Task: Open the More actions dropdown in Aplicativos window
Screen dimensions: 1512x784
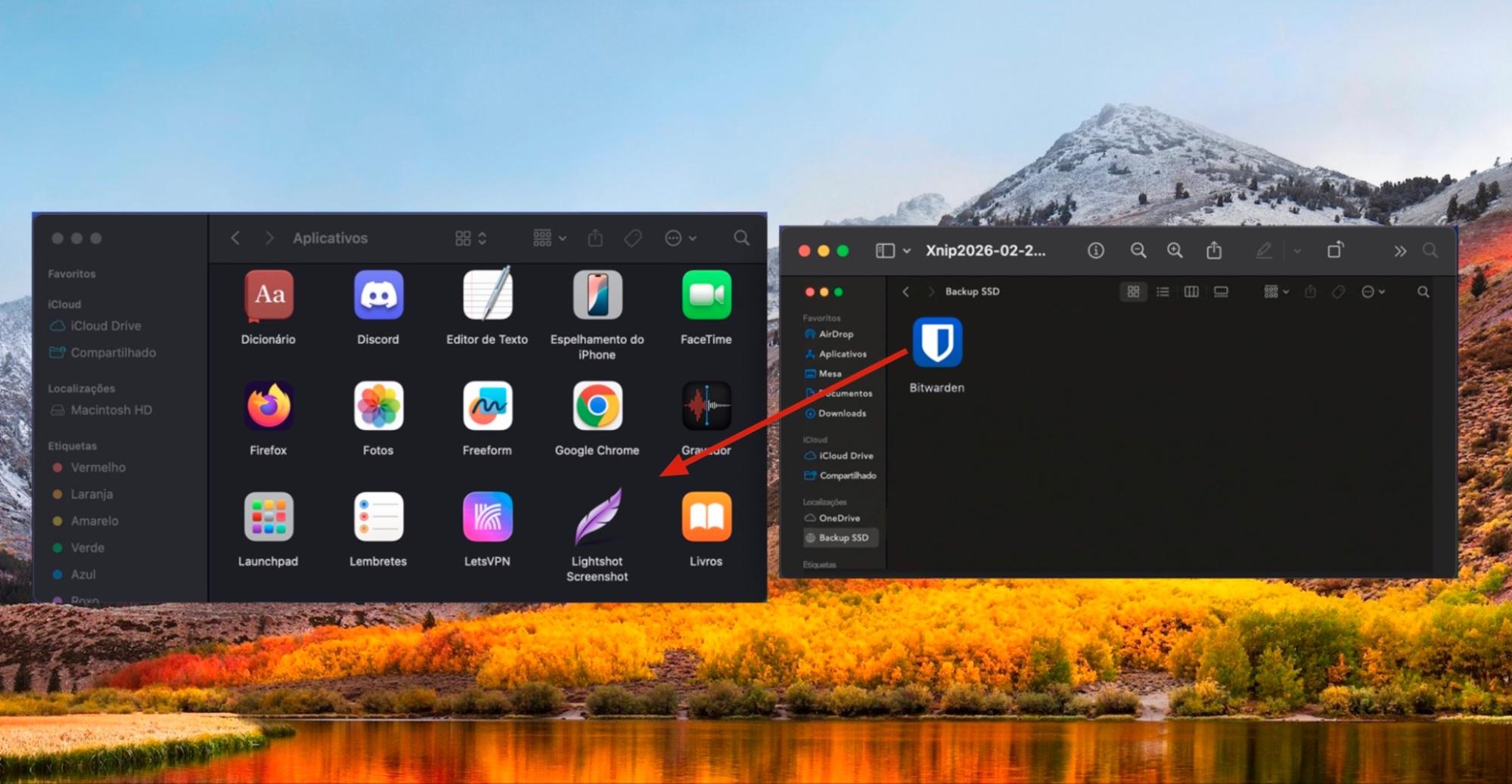Action: click(678, 237)
